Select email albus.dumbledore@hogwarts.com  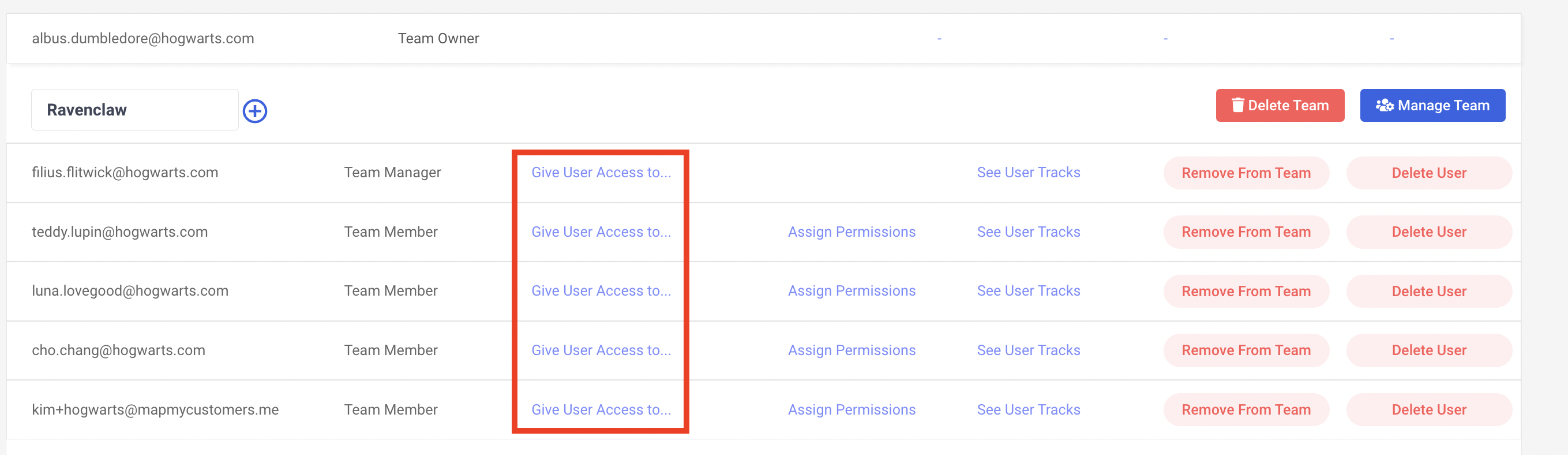click(143, 38)
